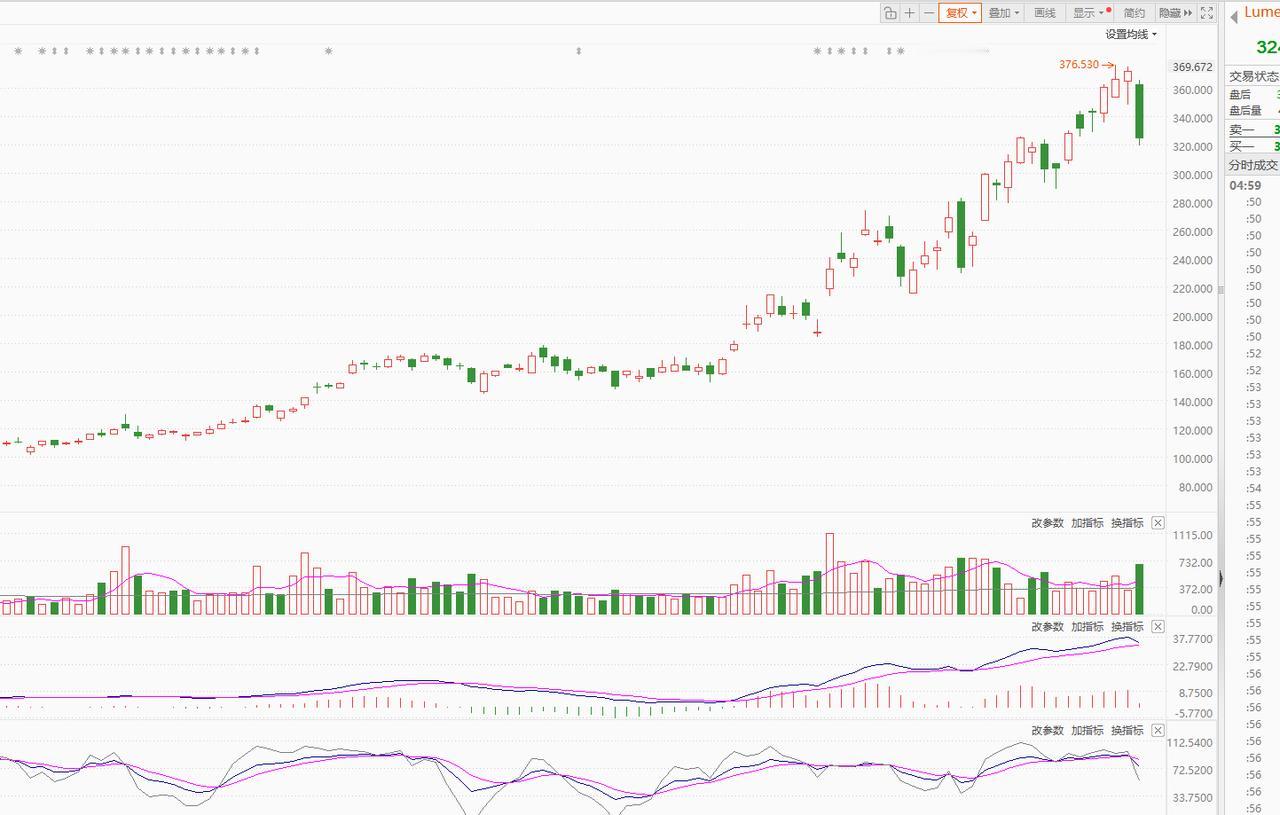
Task: Click 加指标 in the MACD panel
Action: 1087,627
